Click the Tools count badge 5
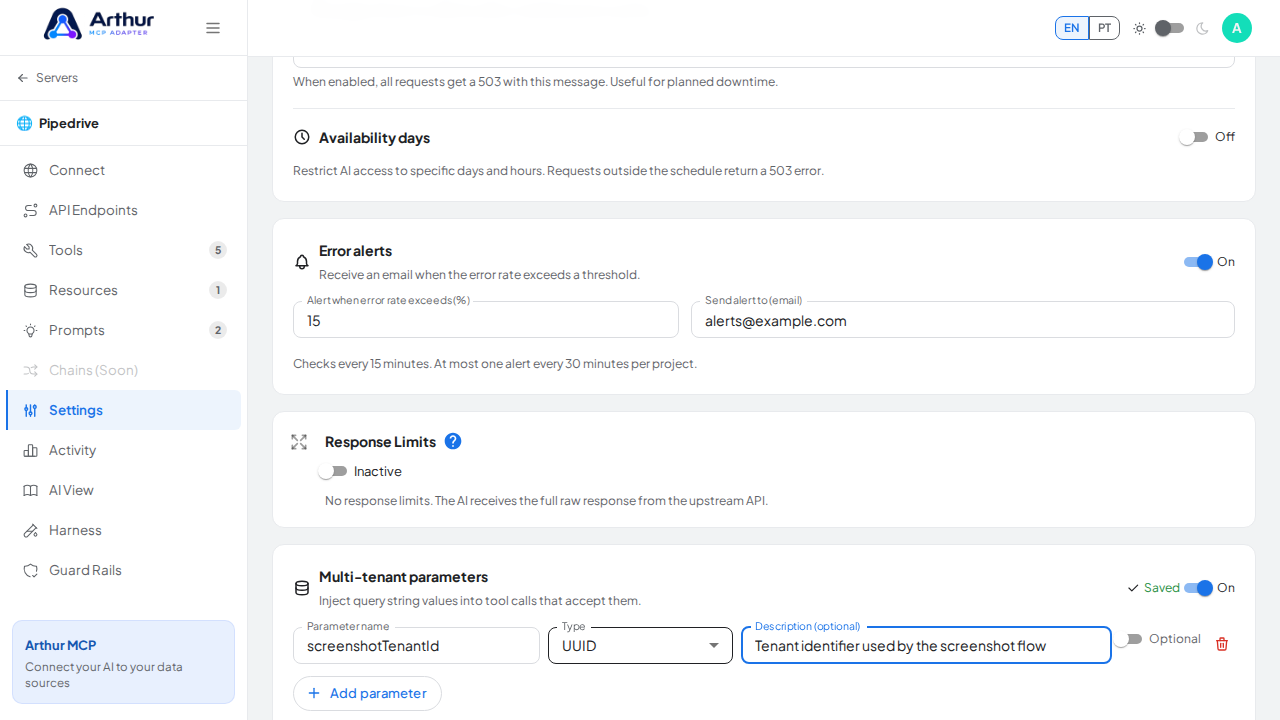1280x720 pixels. coord(218,250)
